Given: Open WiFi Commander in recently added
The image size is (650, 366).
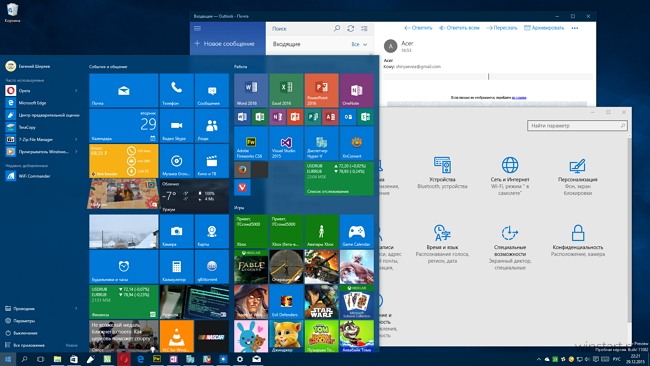Looking at the screenshot, I should coord(28,176).
